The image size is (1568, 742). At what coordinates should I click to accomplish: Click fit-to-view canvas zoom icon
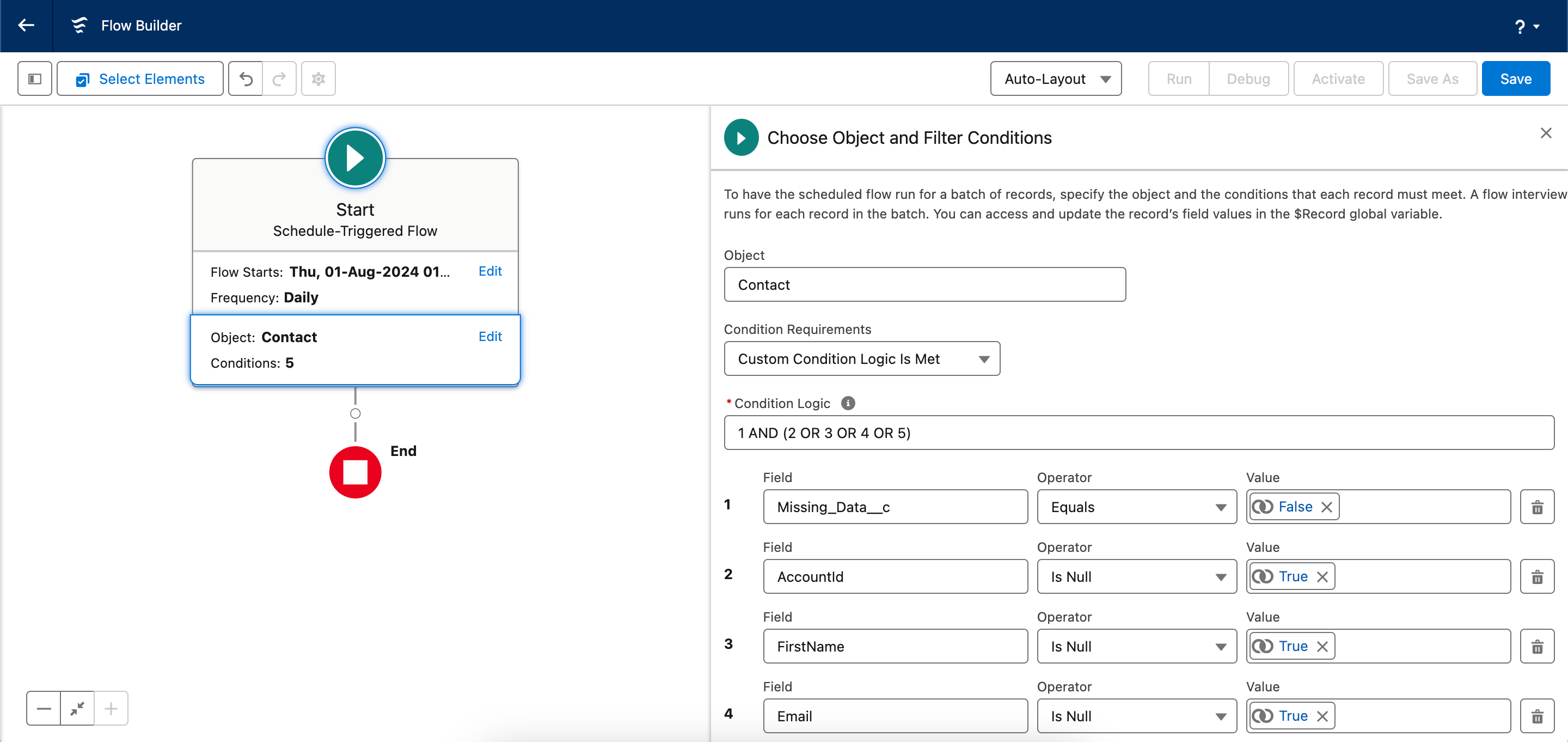coord(77,708)
